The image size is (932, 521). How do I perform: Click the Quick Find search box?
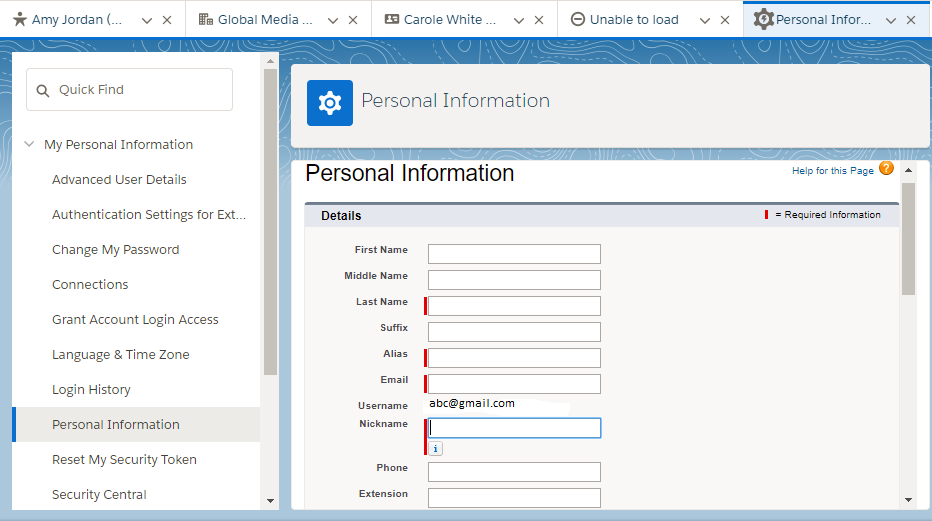pos(130,90)
